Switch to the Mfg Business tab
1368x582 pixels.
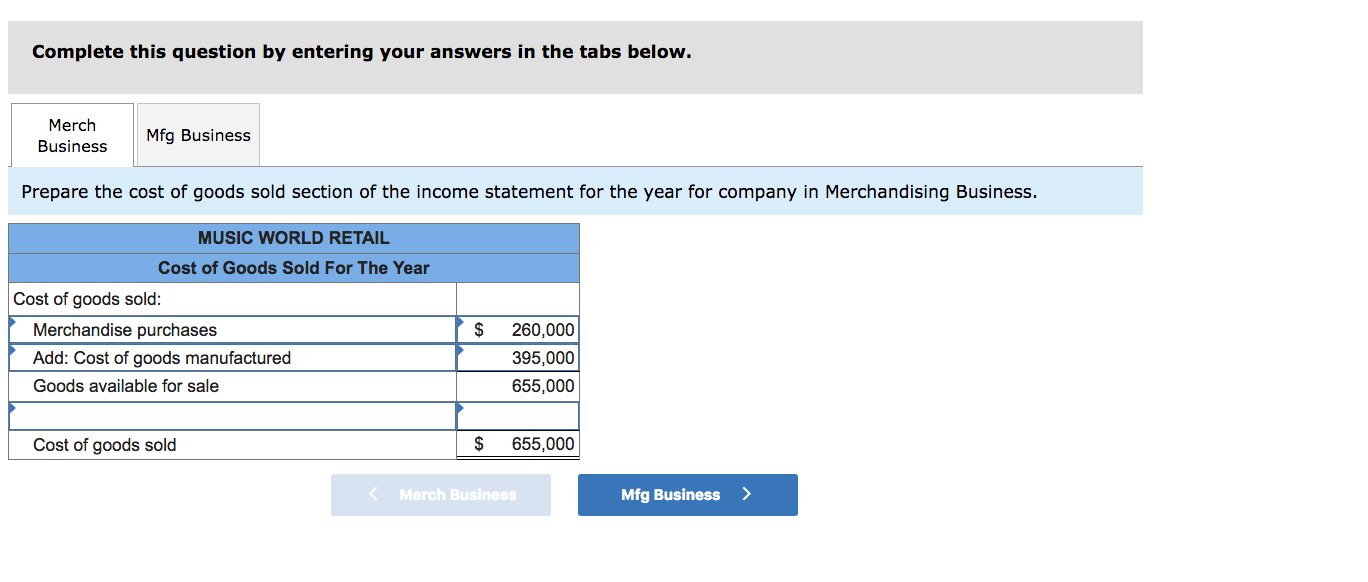tap(197, 134)
